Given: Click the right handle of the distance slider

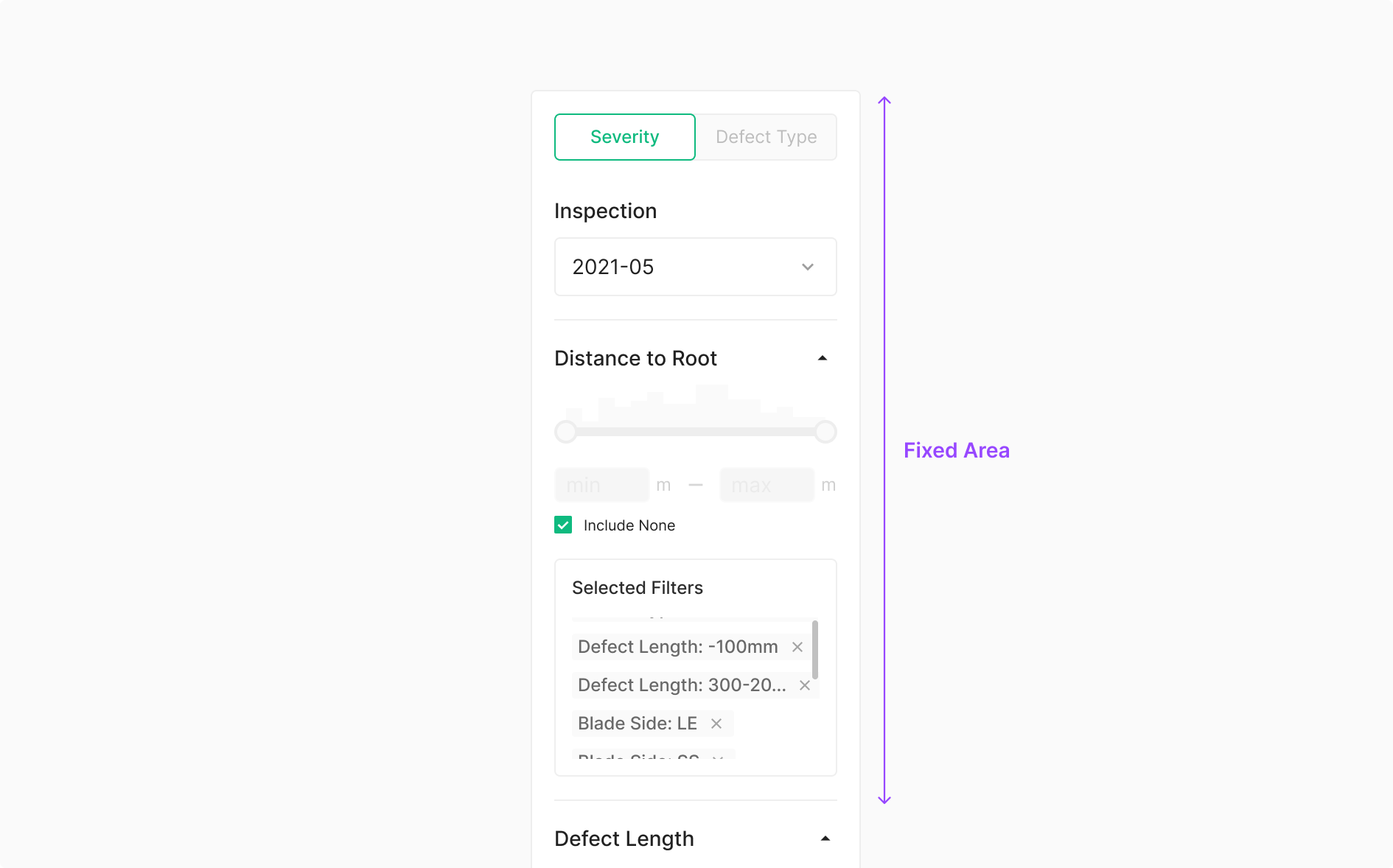Looking at the screenshot, I should 825,432.
